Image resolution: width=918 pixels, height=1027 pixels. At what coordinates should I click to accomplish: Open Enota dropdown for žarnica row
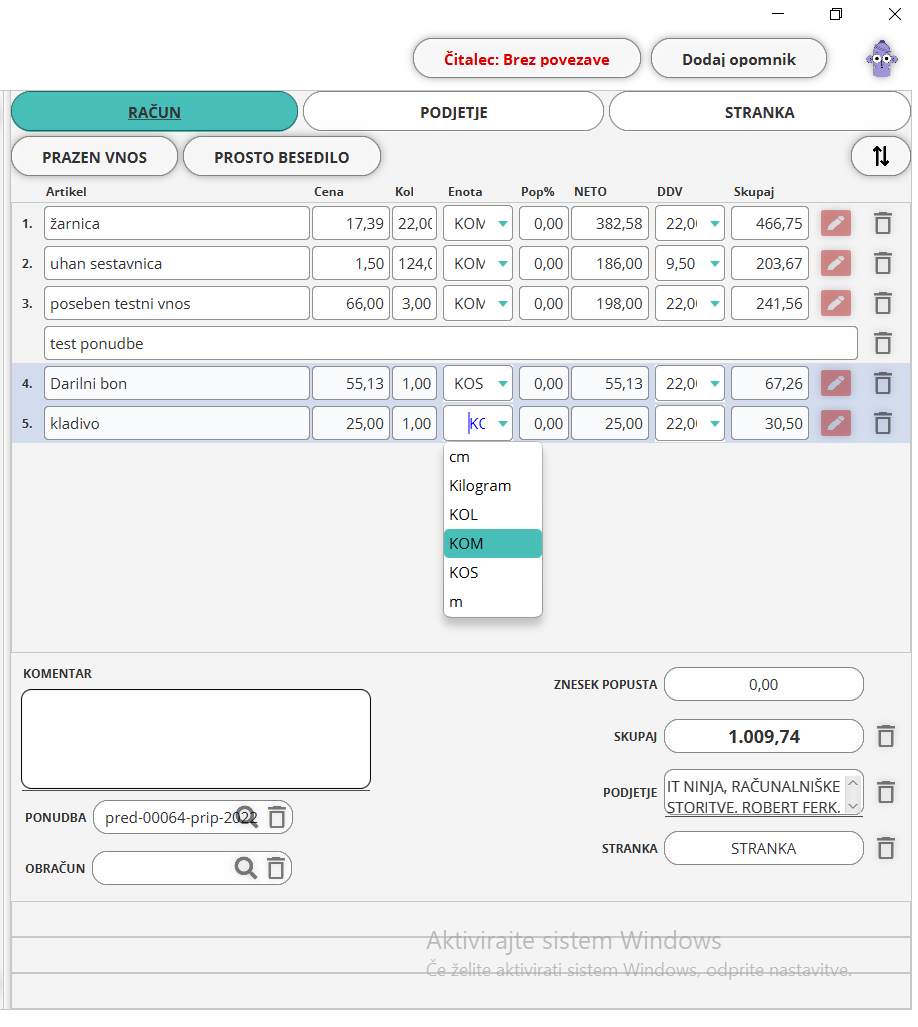502,223
